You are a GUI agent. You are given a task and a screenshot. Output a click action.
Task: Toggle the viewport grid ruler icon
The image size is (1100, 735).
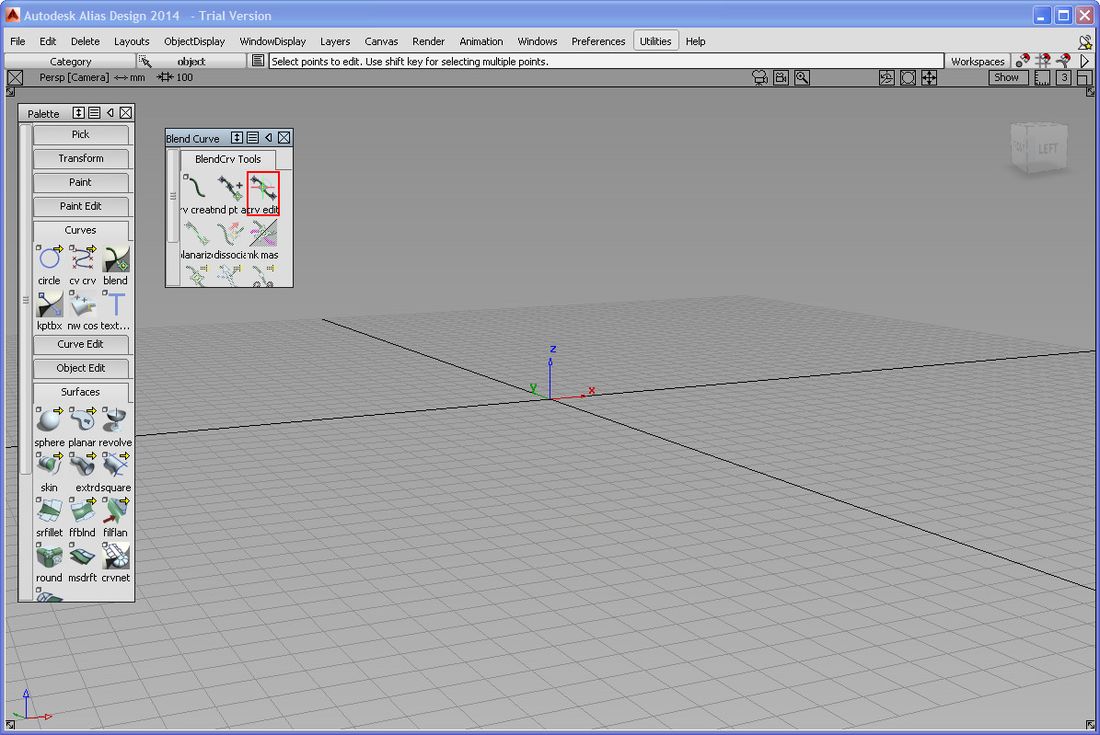coord(1042,78)
